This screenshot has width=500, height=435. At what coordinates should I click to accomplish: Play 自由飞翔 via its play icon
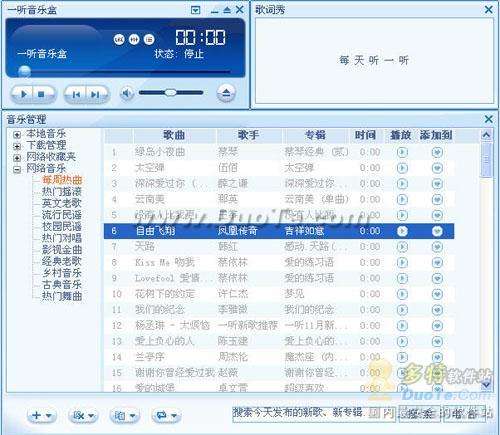(x=402, y=231)
